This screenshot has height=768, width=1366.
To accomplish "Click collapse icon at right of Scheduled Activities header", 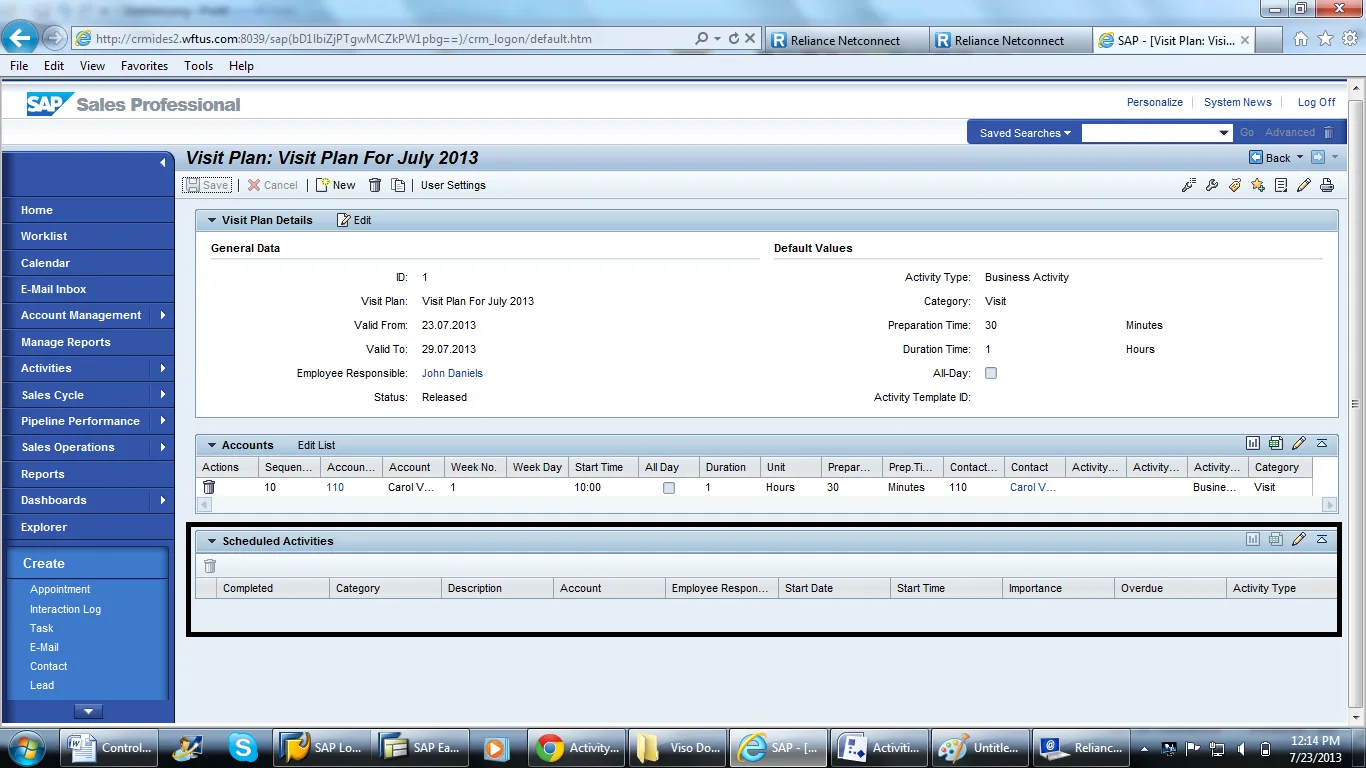I will click(x=1322, y=539).
